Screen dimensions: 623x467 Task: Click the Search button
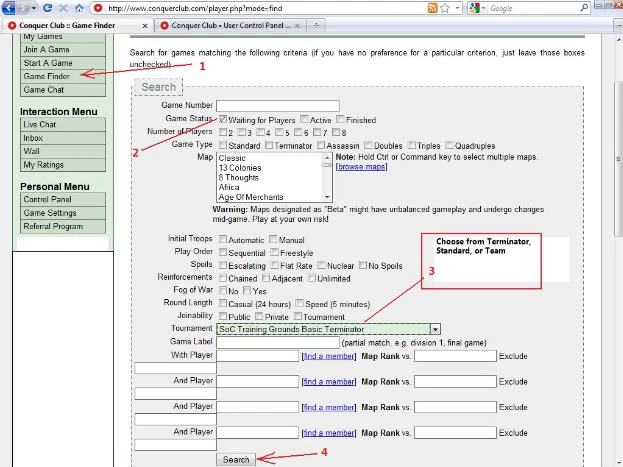[236, 459]
